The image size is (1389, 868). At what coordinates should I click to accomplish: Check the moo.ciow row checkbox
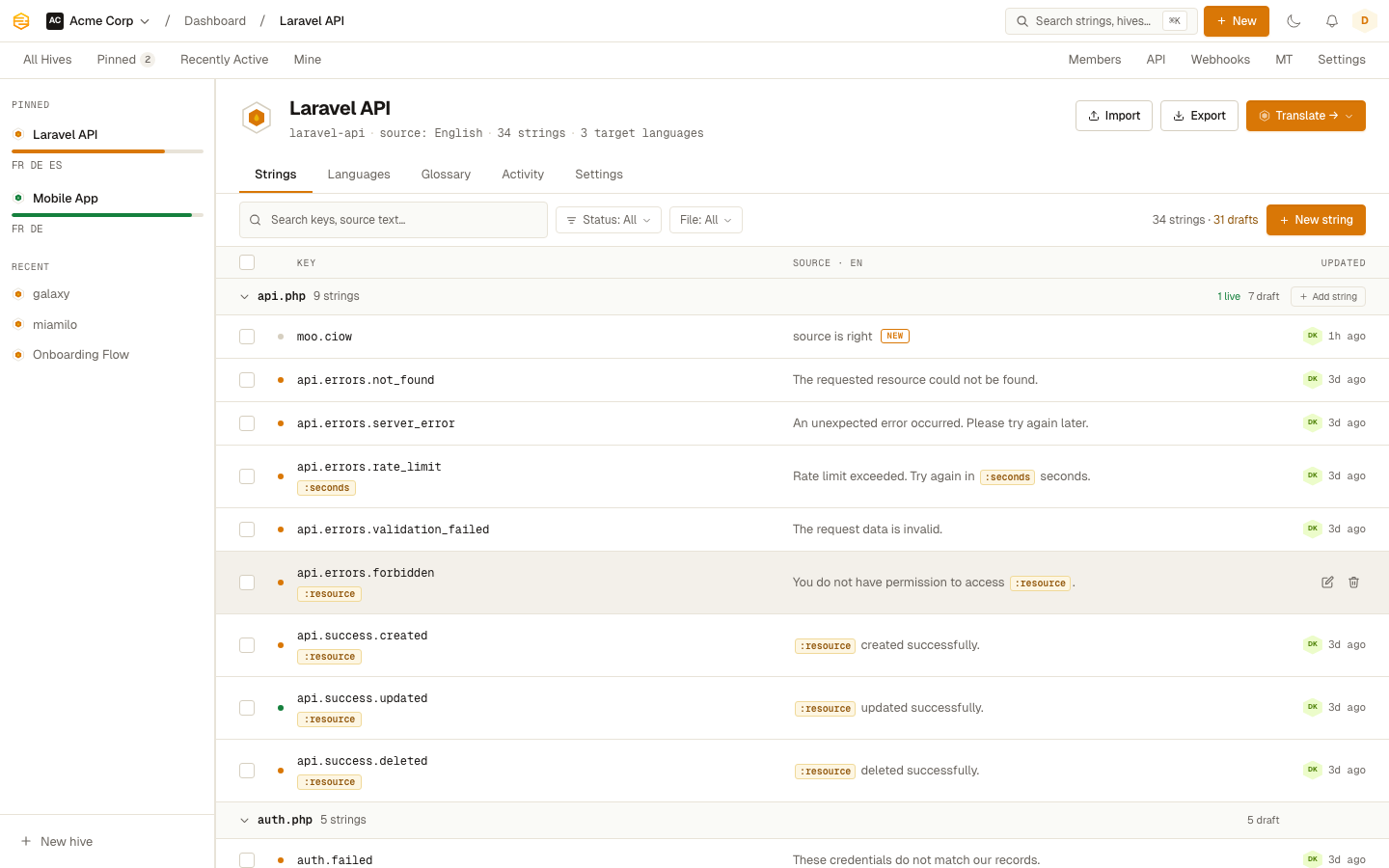pyautogui.click(x=247, y=337)
